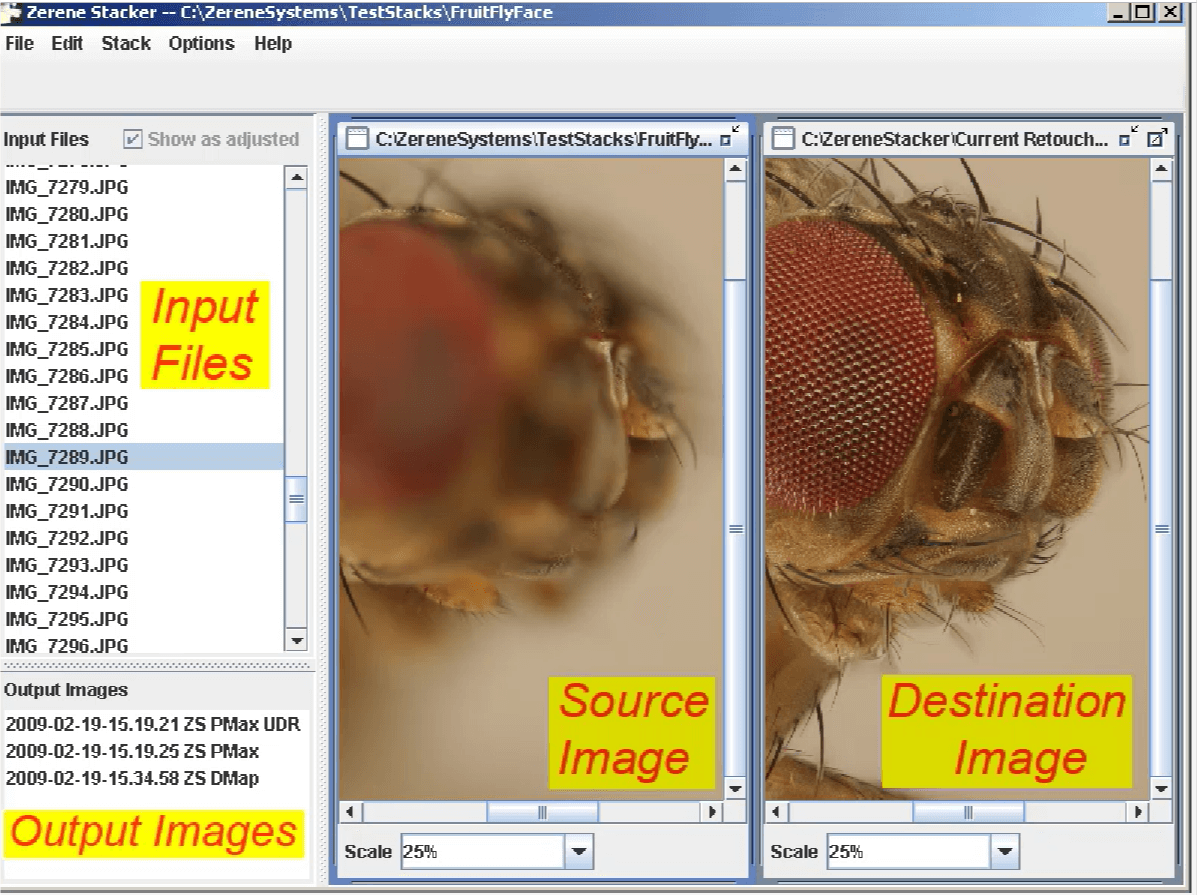This screenshot has height=895, width=1197.
Task: Open the Options menu
Action: pyautogui.click(x=202, y=44)
